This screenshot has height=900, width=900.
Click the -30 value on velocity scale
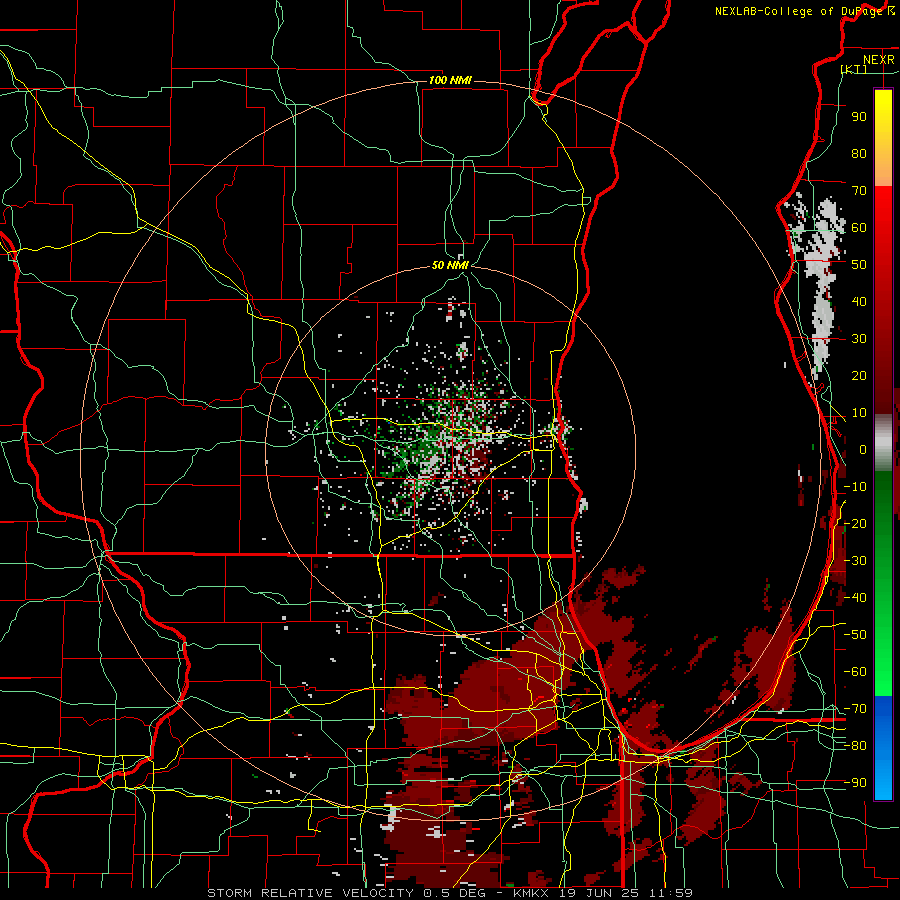(855, 560)
